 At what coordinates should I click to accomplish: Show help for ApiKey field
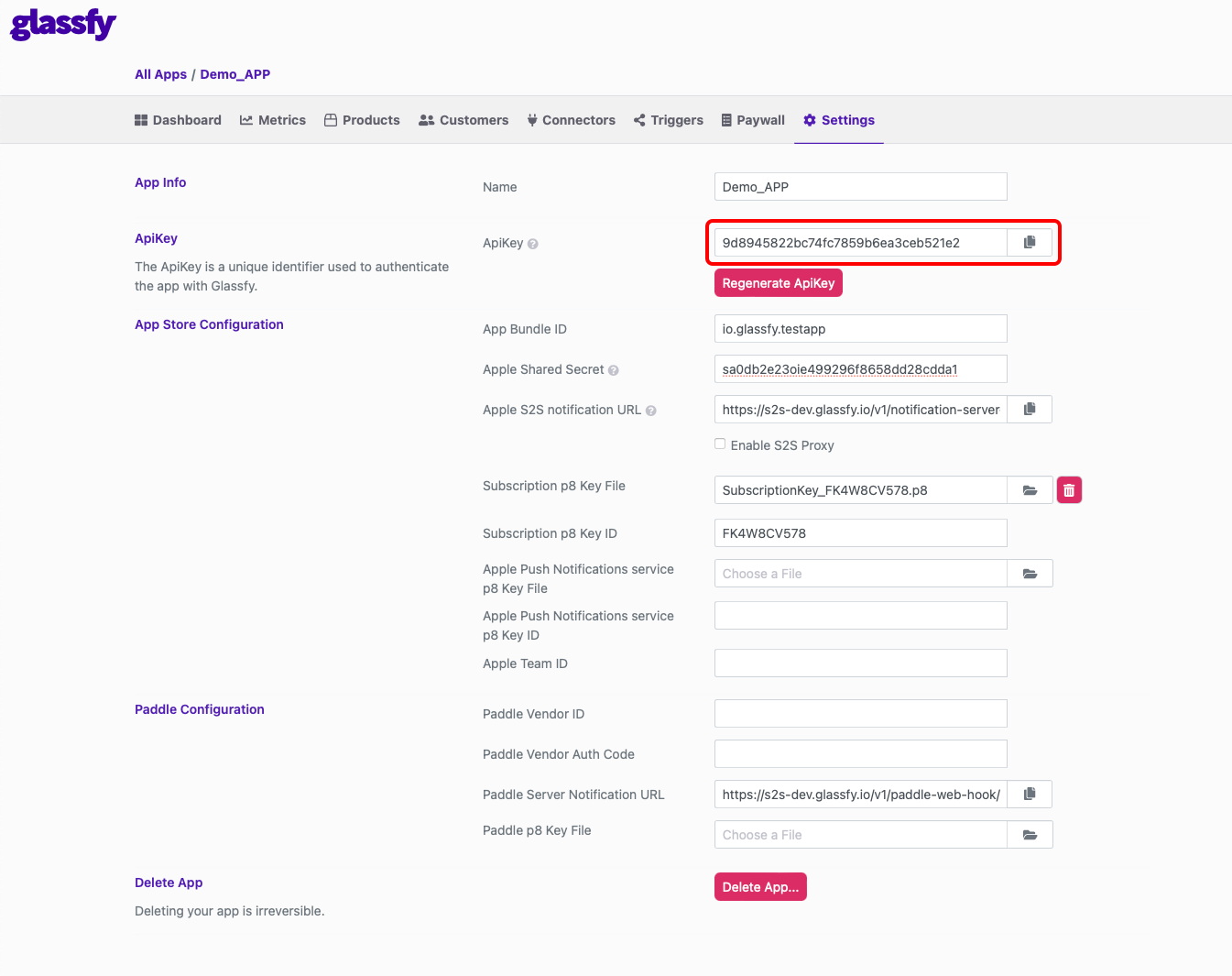point(533,244)
